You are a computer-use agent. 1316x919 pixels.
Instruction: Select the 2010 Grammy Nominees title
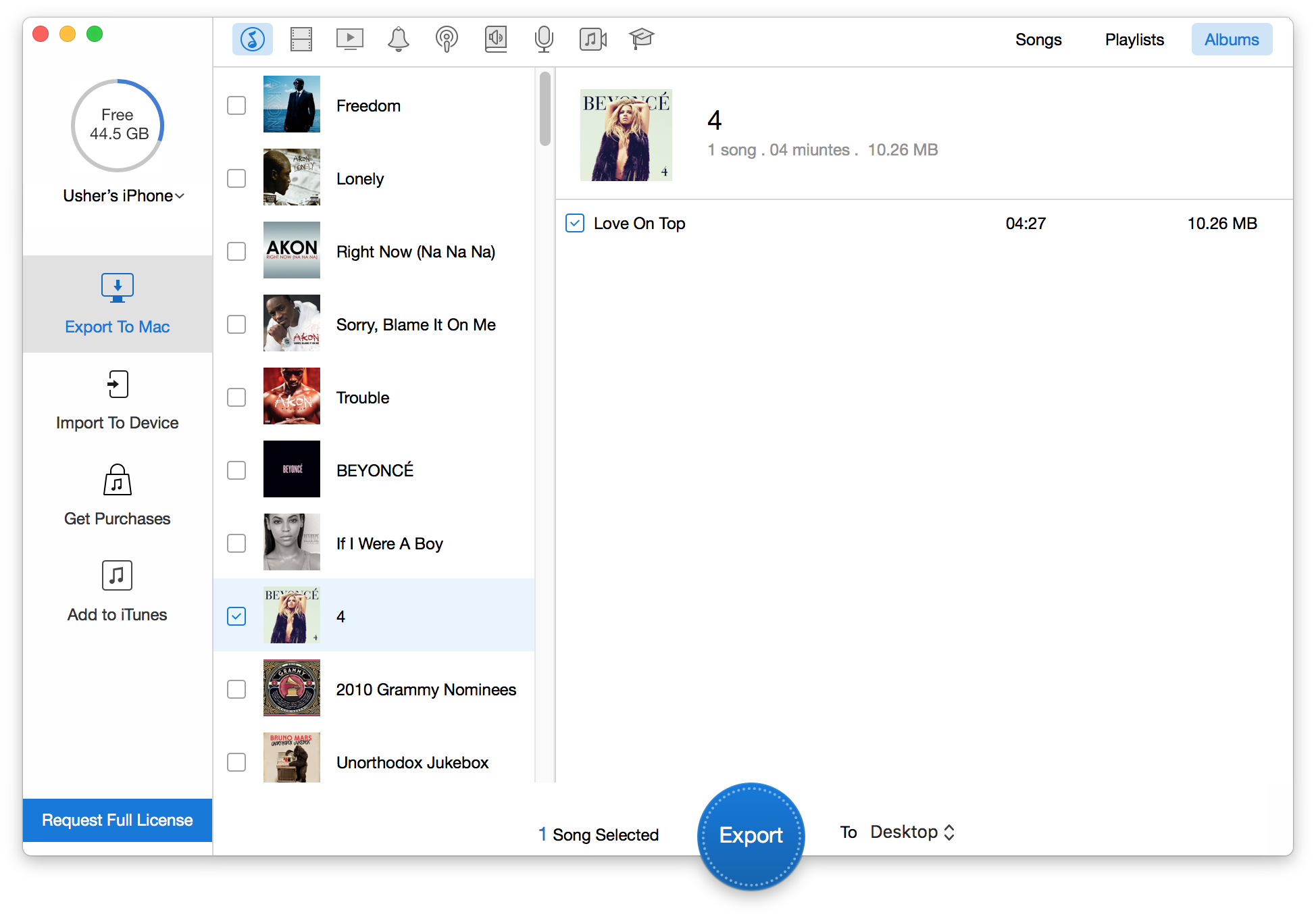tap(426, 690)
